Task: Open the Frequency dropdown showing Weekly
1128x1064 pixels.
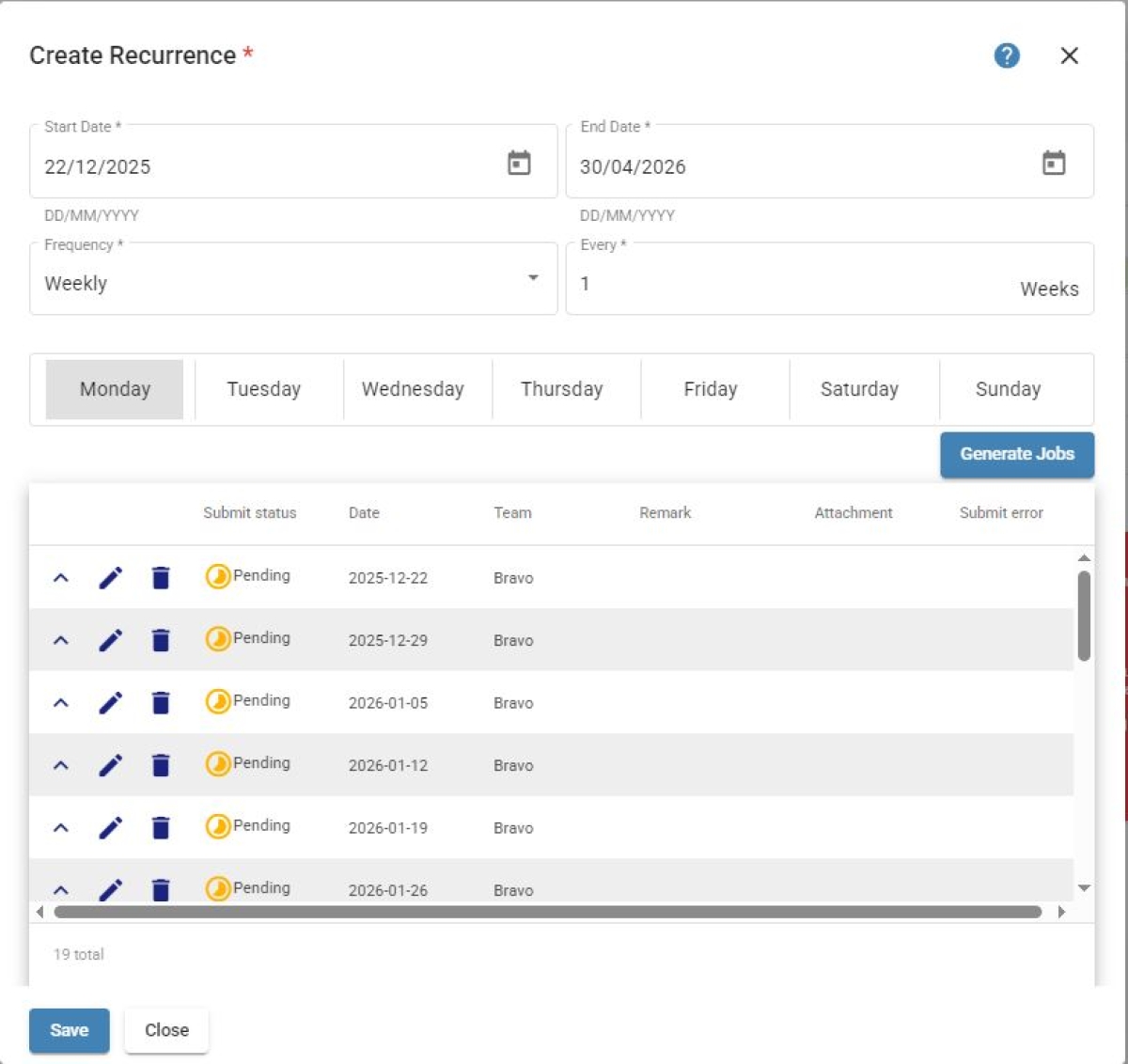Action: 293,279
